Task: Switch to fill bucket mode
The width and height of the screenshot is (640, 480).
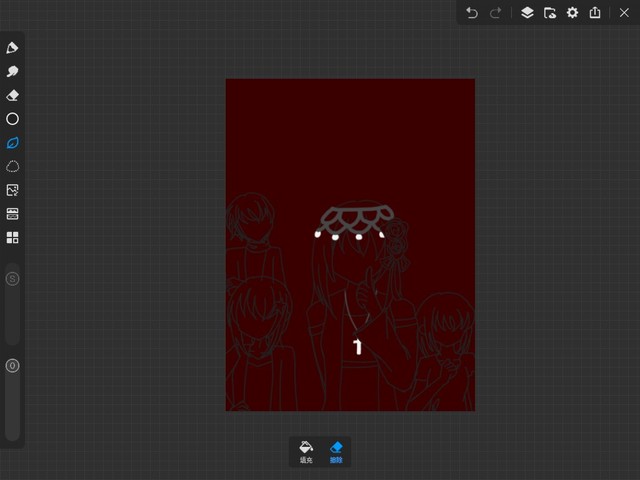Action: click(306, 451)
